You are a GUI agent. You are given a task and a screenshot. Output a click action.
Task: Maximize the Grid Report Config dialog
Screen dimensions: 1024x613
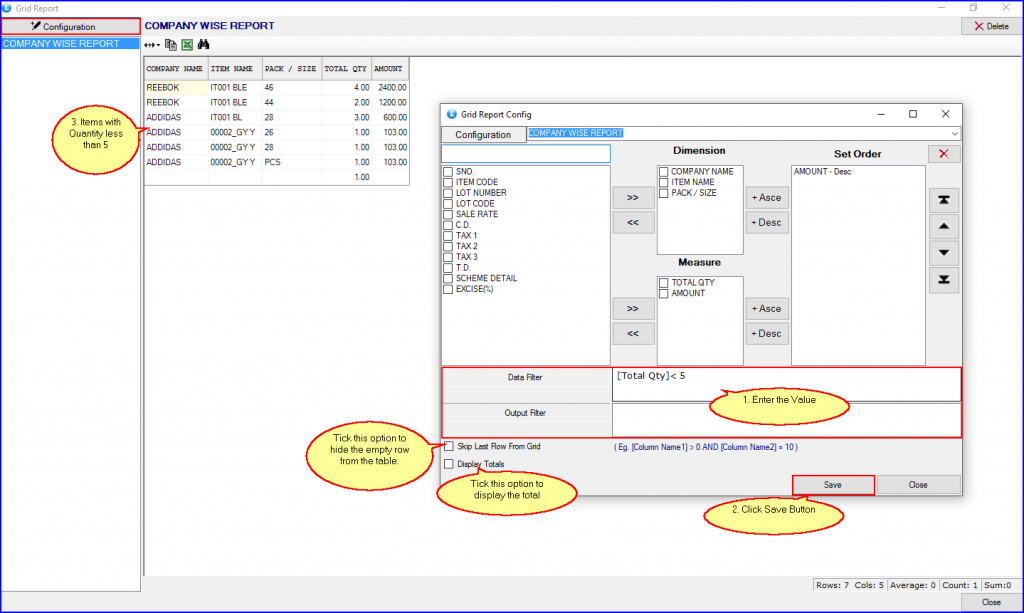tap(913, 114)
